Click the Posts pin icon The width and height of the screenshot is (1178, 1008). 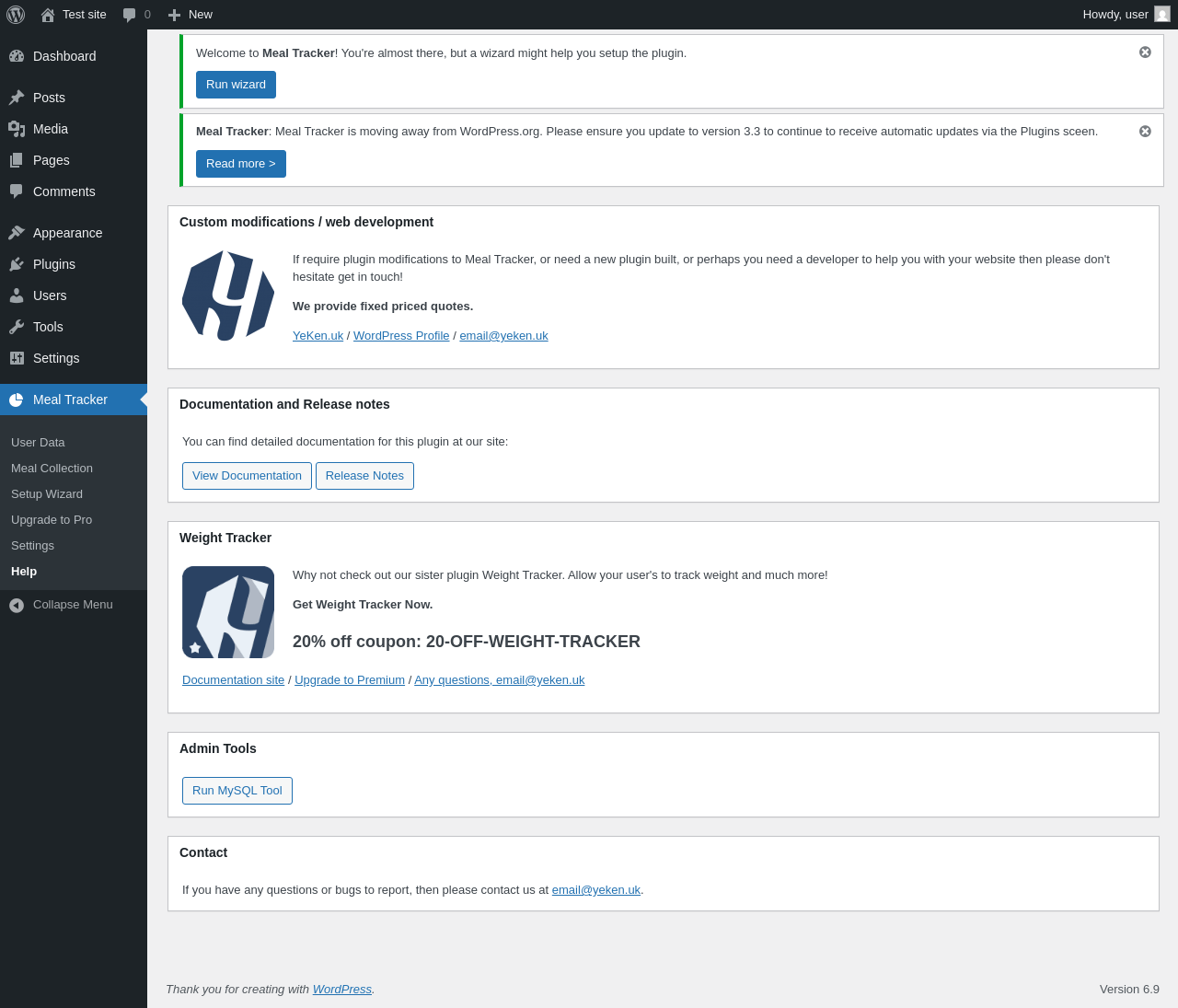17,98
